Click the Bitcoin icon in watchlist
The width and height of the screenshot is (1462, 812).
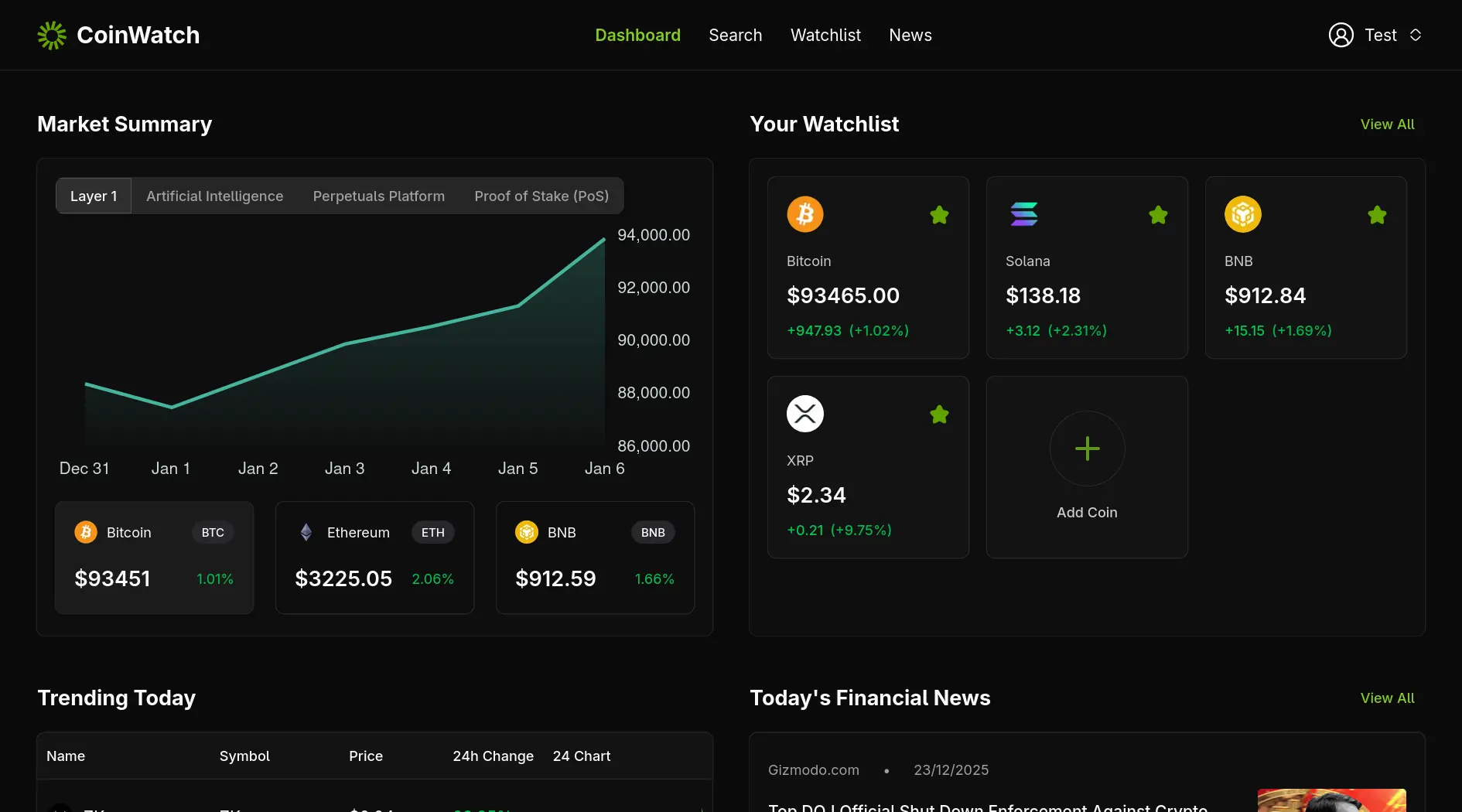(x=804, y=214)
